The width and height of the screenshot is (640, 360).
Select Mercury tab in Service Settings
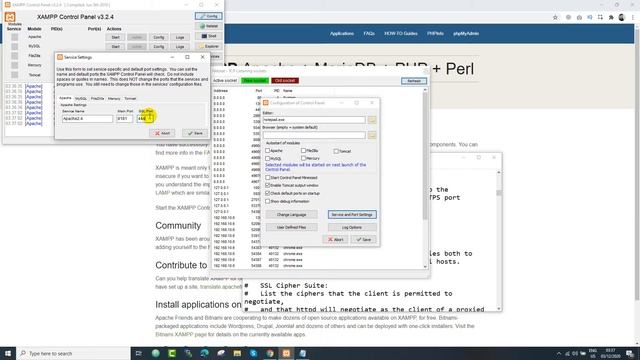114,98
